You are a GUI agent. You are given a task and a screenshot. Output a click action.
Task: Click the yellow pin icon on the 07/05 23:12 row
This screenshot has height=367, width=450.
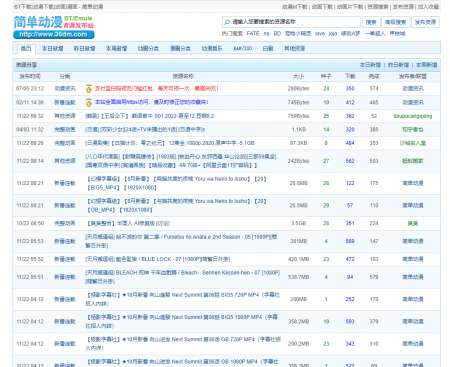(89, 89)
